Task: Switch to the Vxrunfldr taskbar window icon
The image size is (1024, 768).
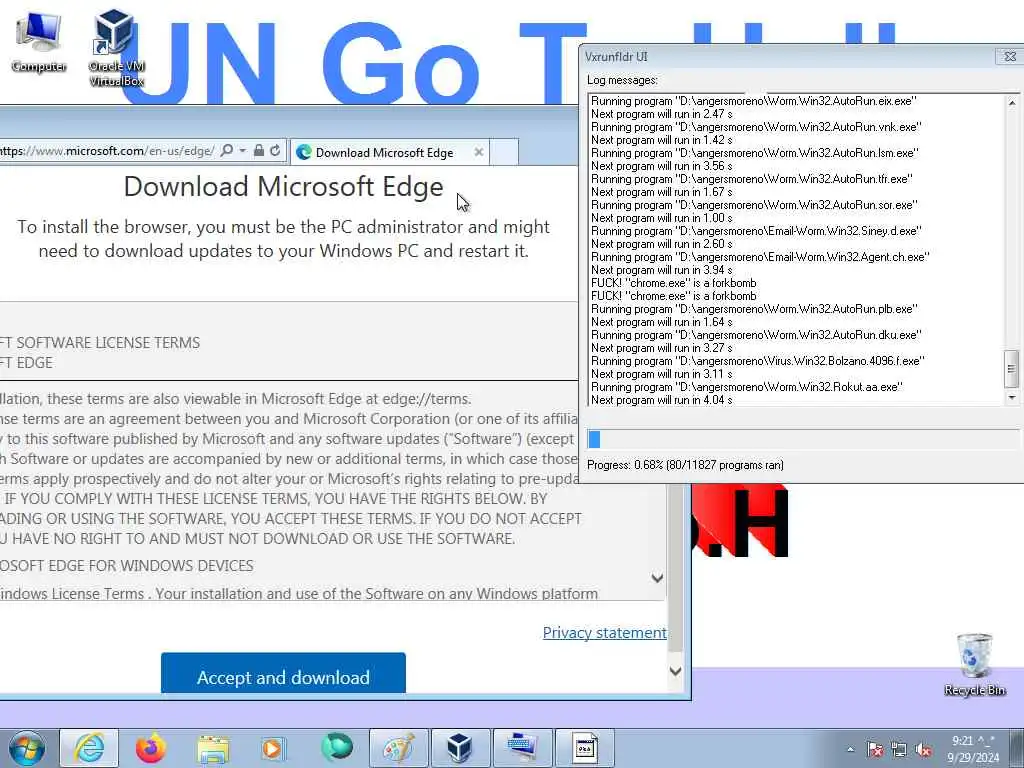Action: click(584, 748)
